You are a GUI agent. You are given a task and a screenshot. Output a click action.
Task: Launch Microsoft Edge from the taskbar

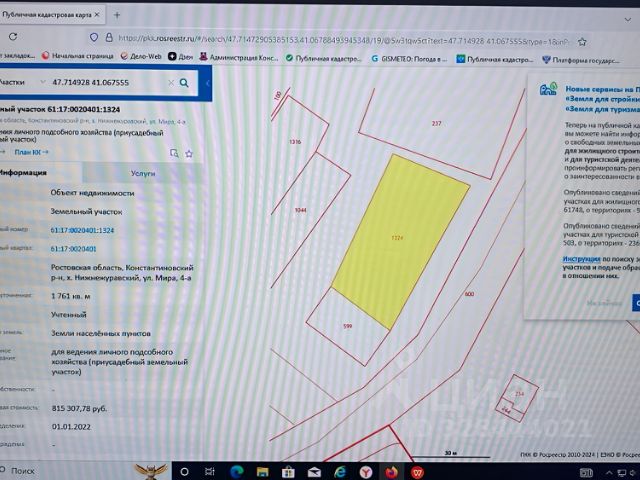point(236,472)
